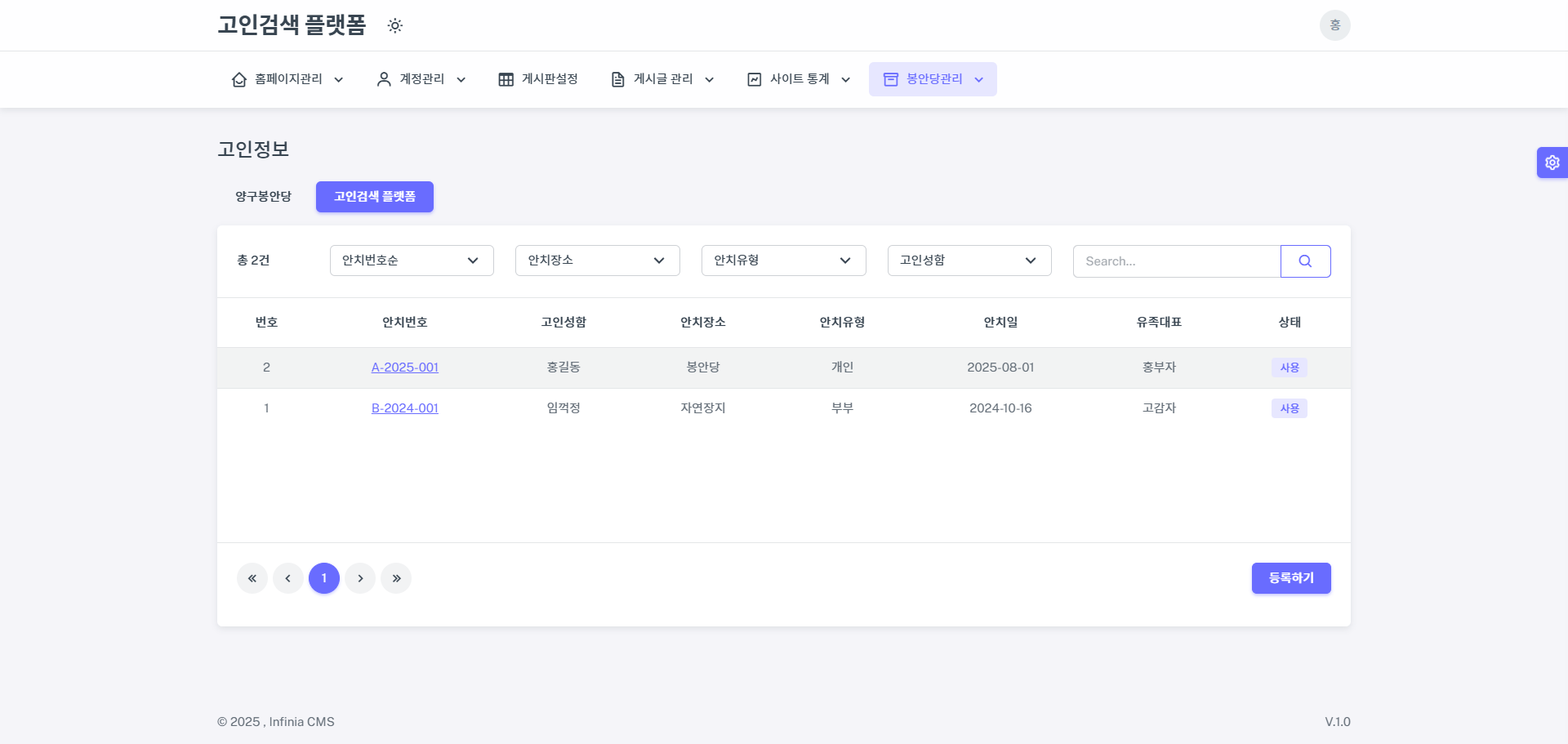Go to the previous page arrow
This screenshot has width=1568, height=744.
[x=288, y=578]
